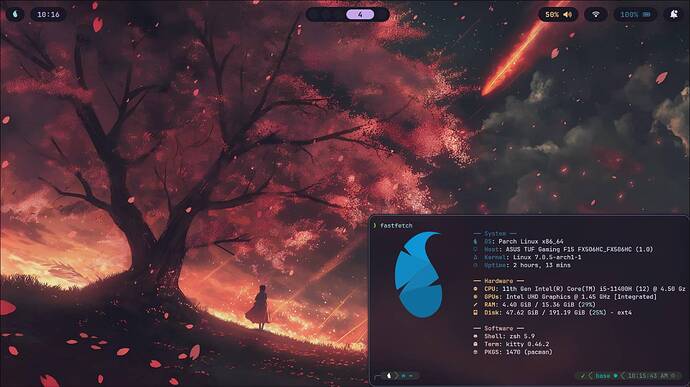Click the battery icon in the top bar
The image size is (690, 387).
[x=646, y=15]
